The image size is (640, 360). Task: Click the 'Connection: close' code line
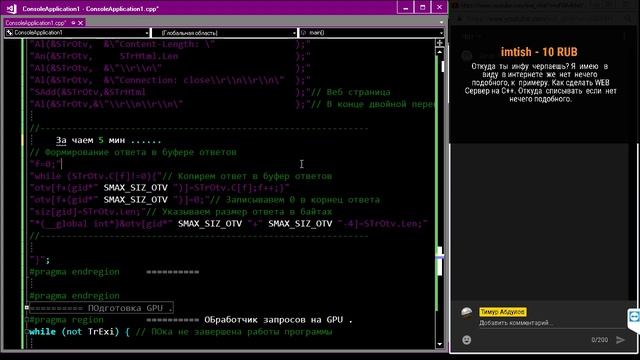pyautogui.click(x=170, y=80)
